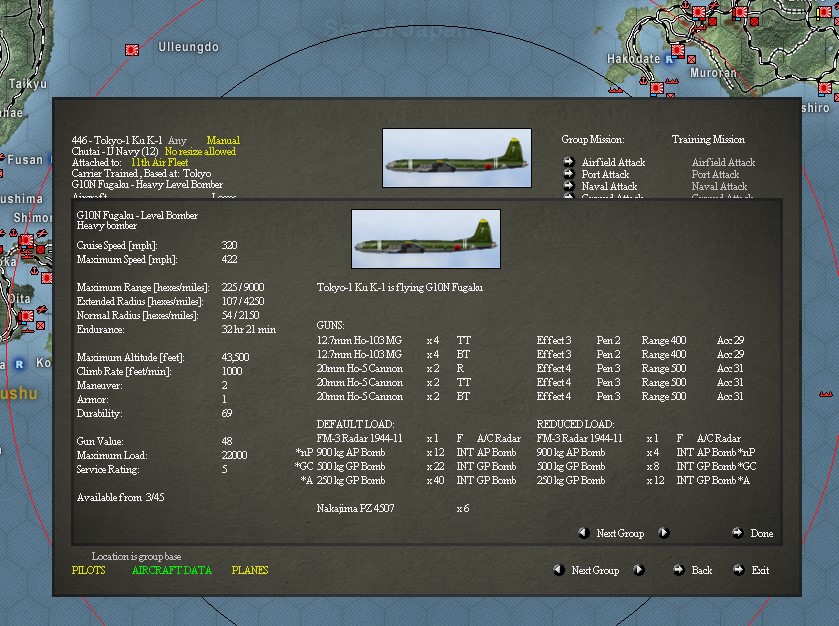Click 900 kg AP Bomb default load row

[x=406, y=453]
